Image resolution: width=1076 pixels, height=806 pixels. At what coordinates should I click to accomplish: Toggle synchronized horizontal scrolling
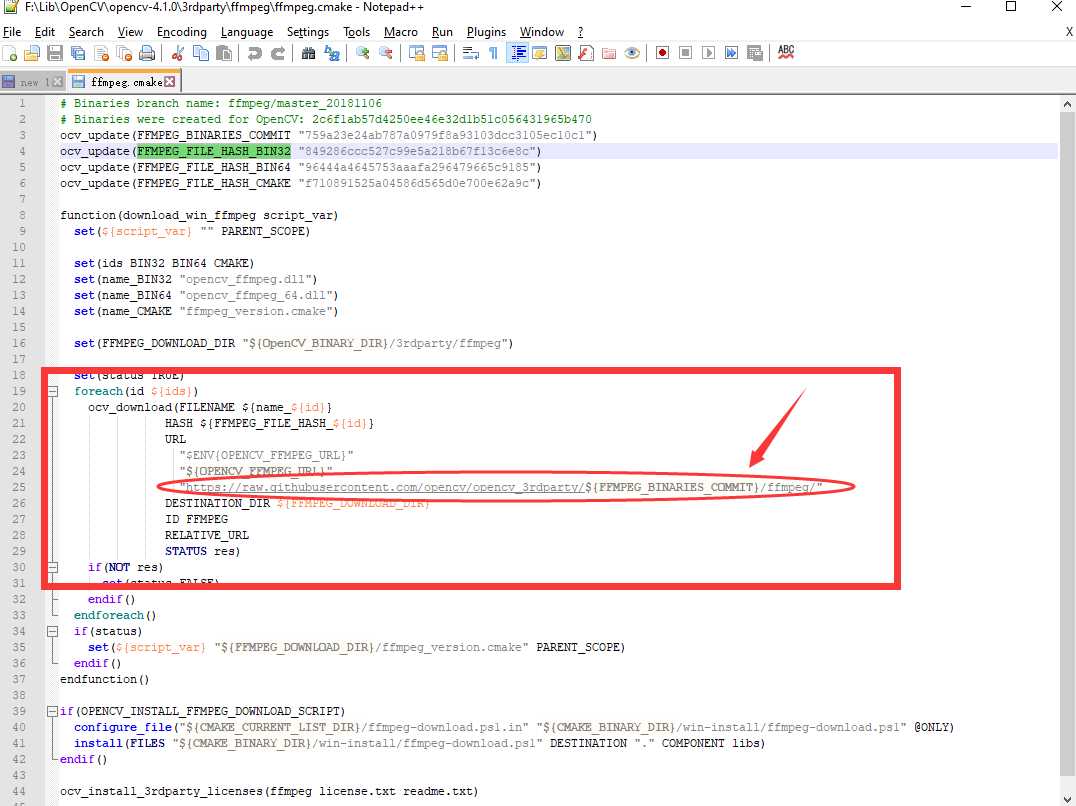[x=439, y=54]
